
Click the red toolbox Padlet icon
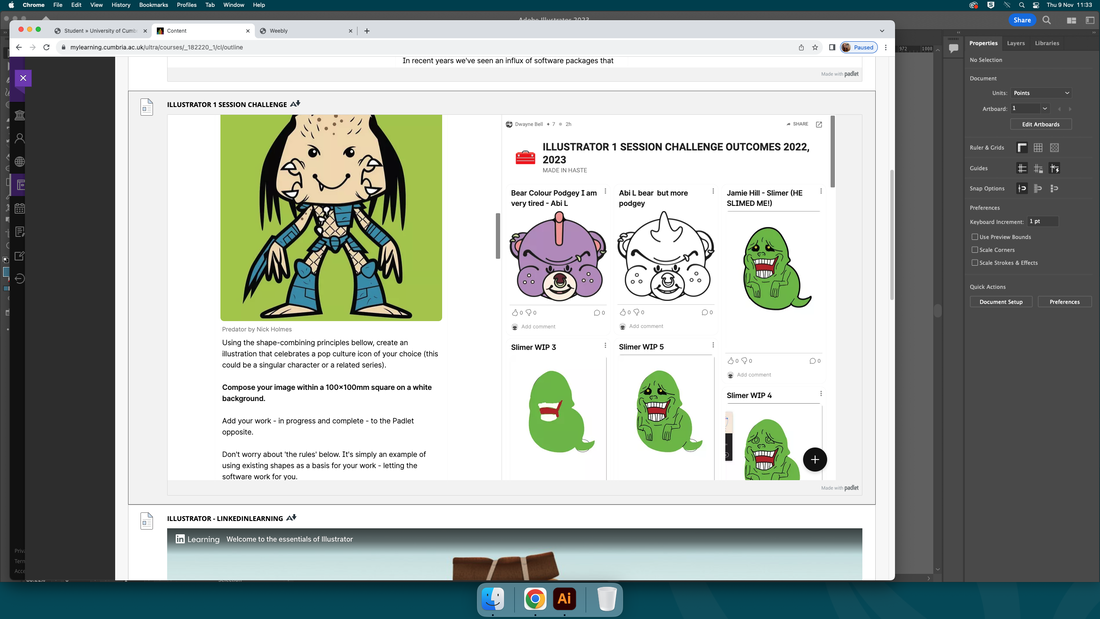[x=525, y=156]
